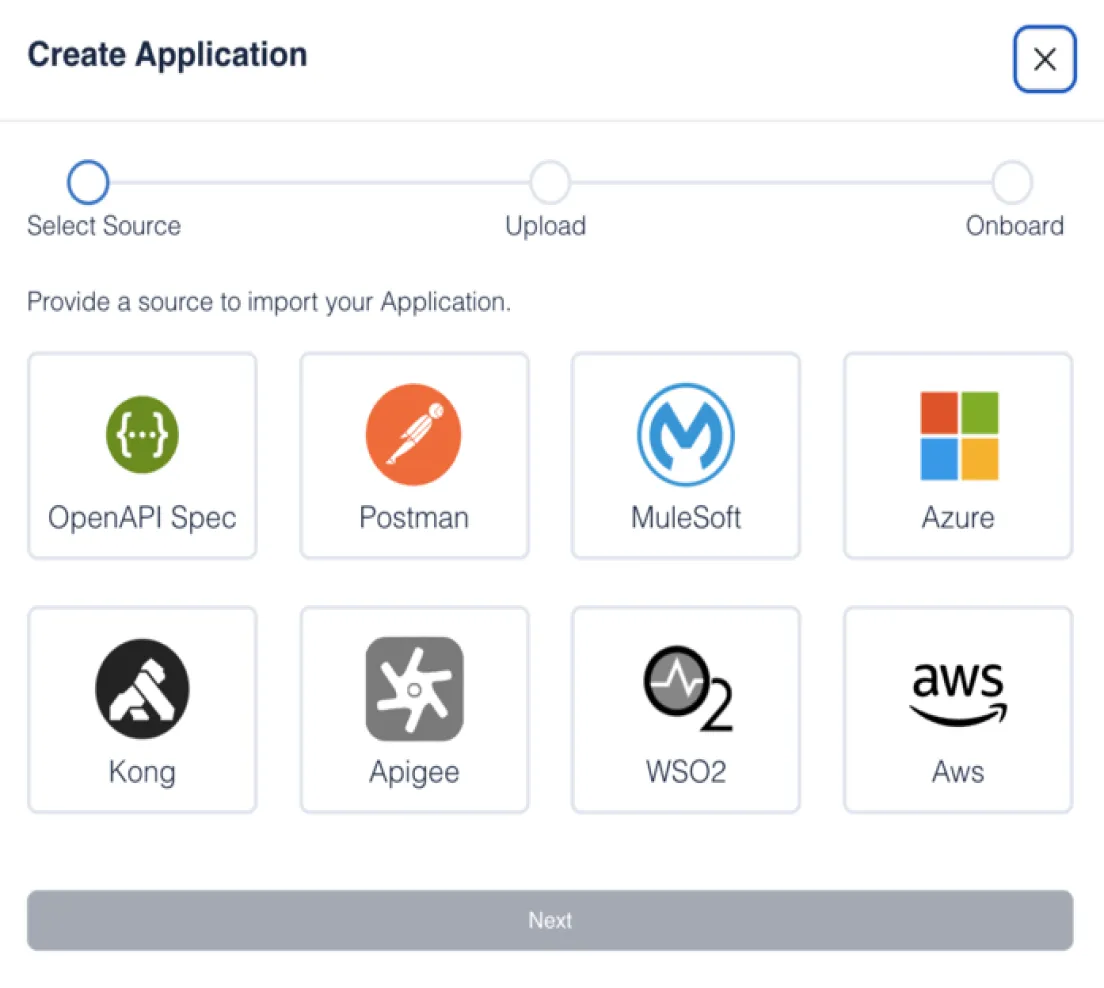This screenshot has height=988, width=1104.
Task: Click the Select Source step label
Action: [104, 226]
